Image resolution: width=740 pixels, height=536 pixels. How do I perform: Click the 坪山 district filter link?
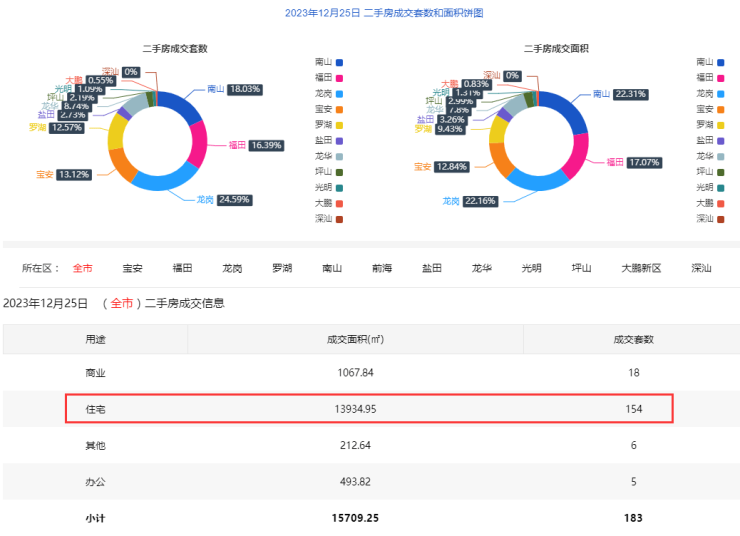(582, 268)
